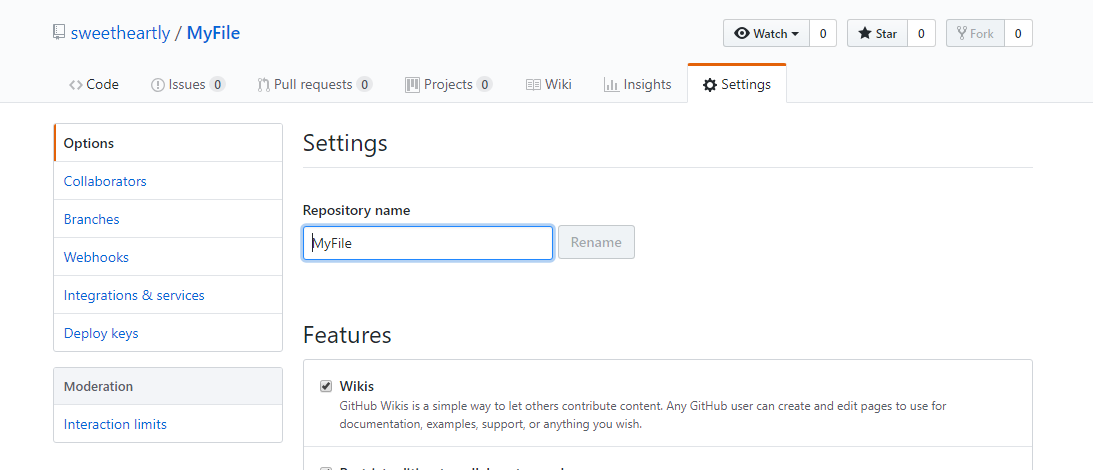Open Branches settings in the sidebar
Image resolution: width=1093 pixels, height=470 pixels.
[168, 219]
